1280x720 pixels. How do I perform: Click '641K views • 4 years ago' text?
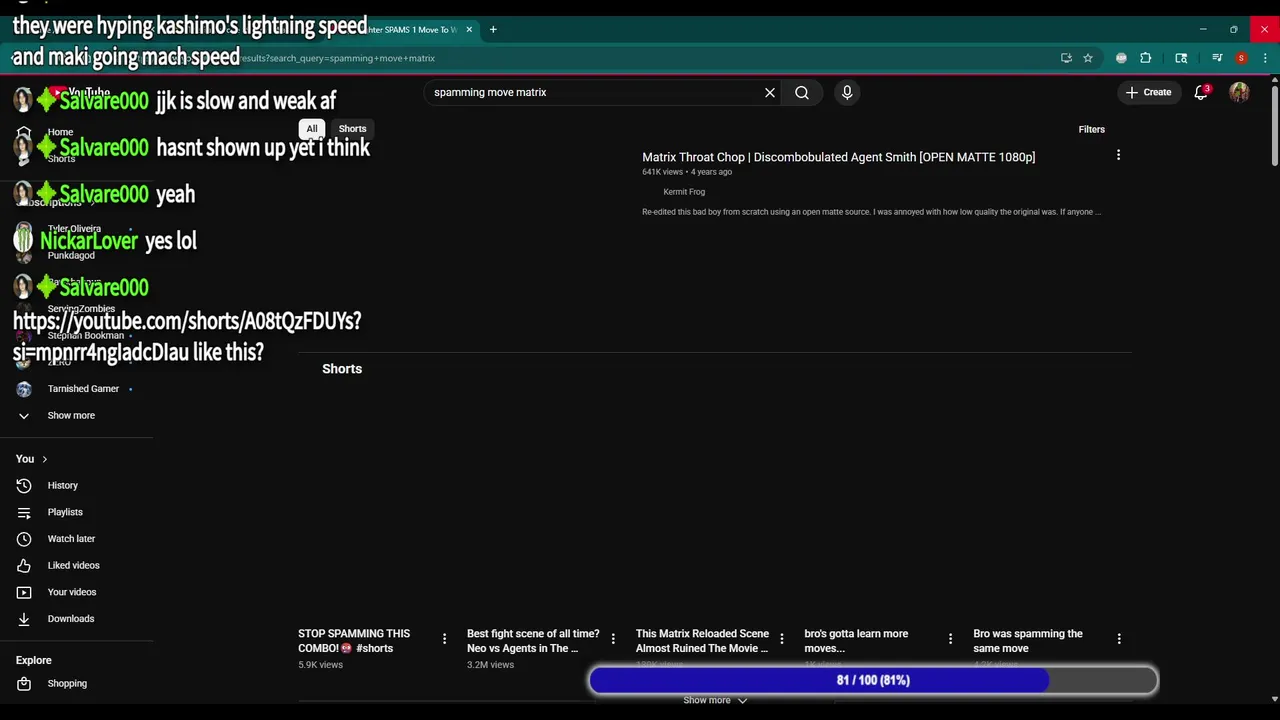(x=687, y=172)
